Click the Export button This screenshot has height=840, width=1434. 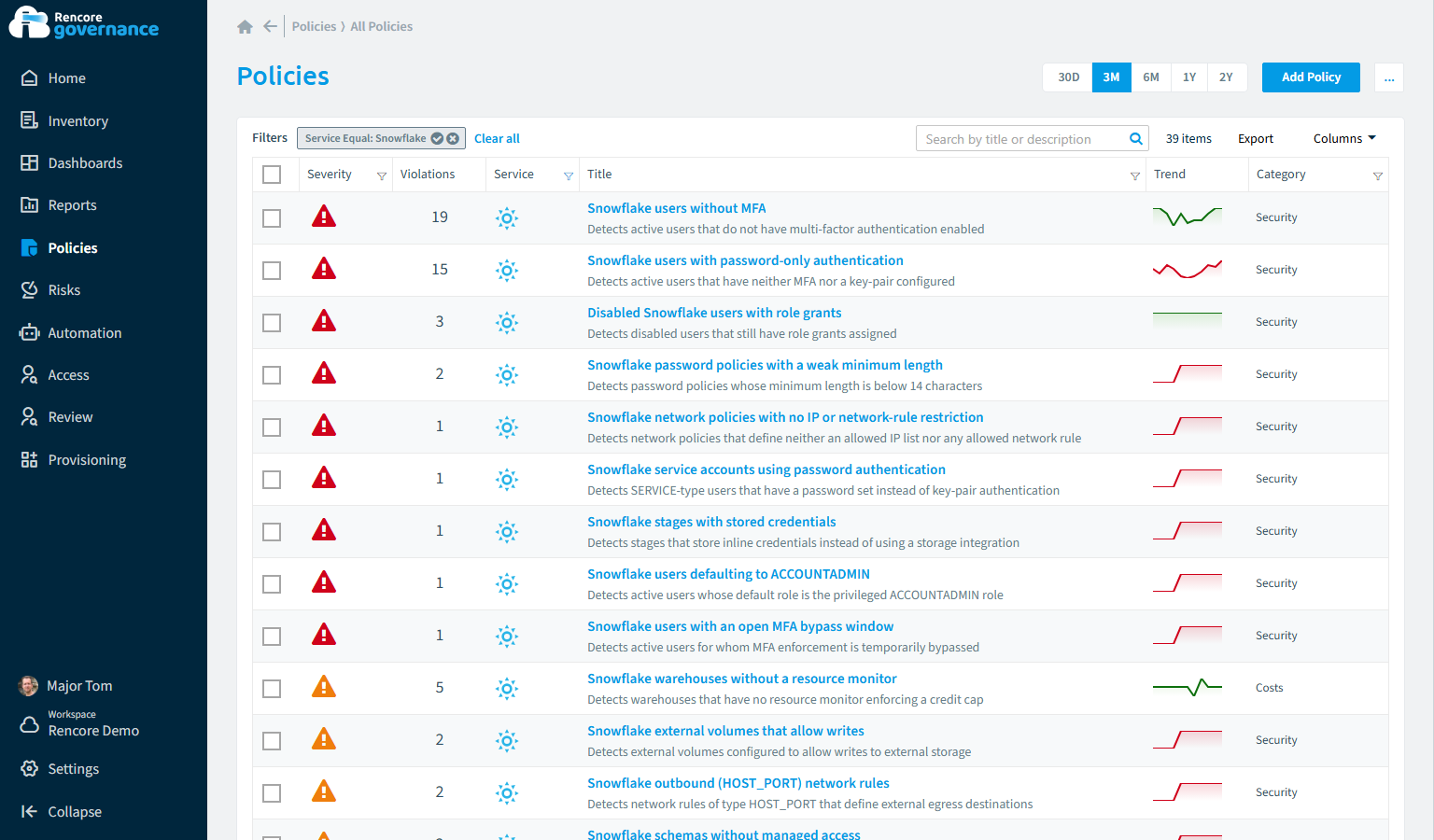[x=1255, y=138]
